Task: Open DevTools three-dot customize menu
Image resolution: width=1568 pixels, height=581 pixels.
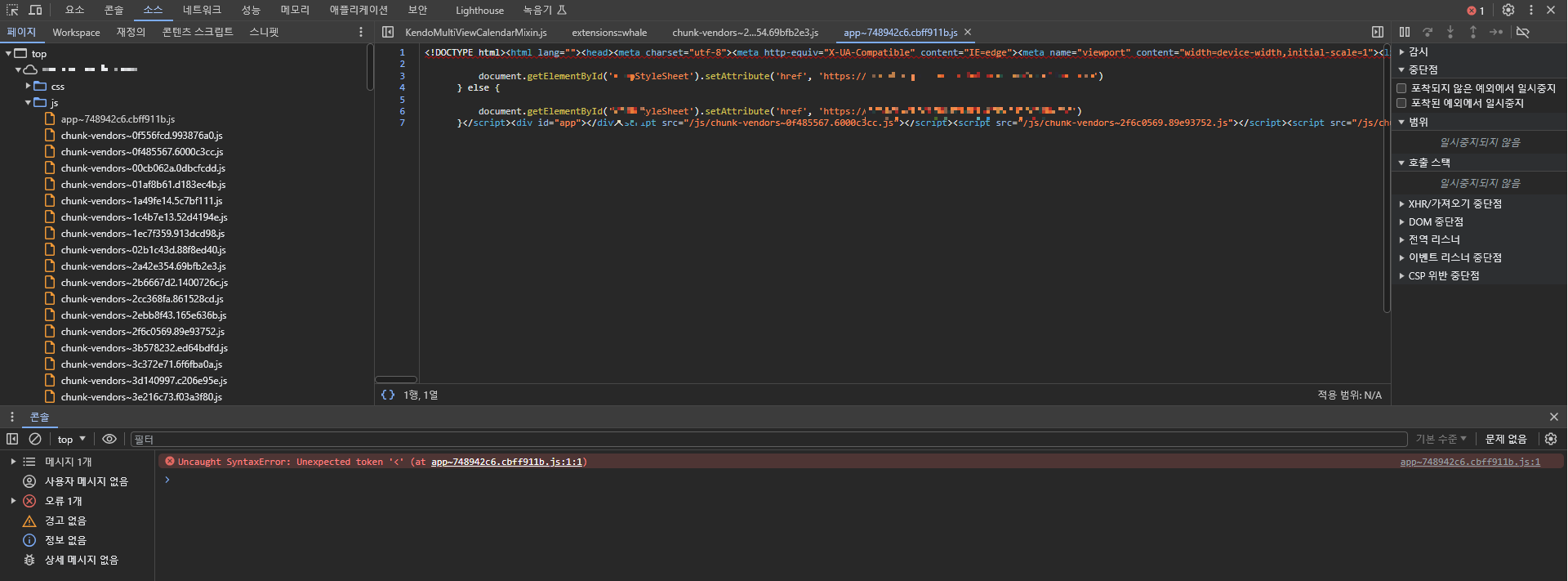Action: tap(1531, 10)
